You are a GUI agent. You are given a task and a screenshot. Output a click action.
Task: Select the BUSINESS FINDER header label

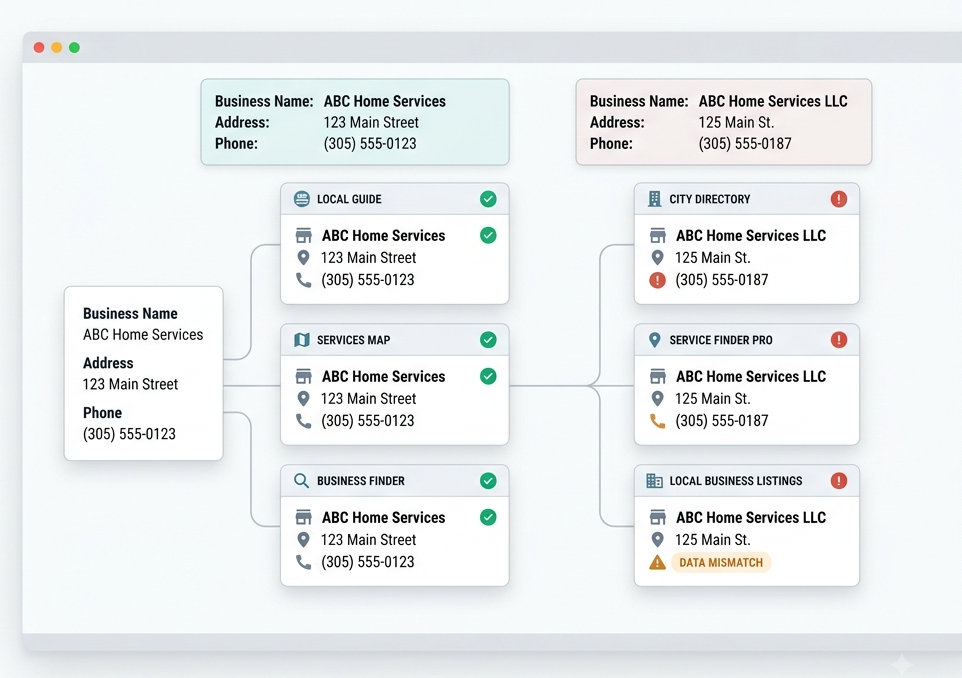pyautogui.click(x=361, y=481)
